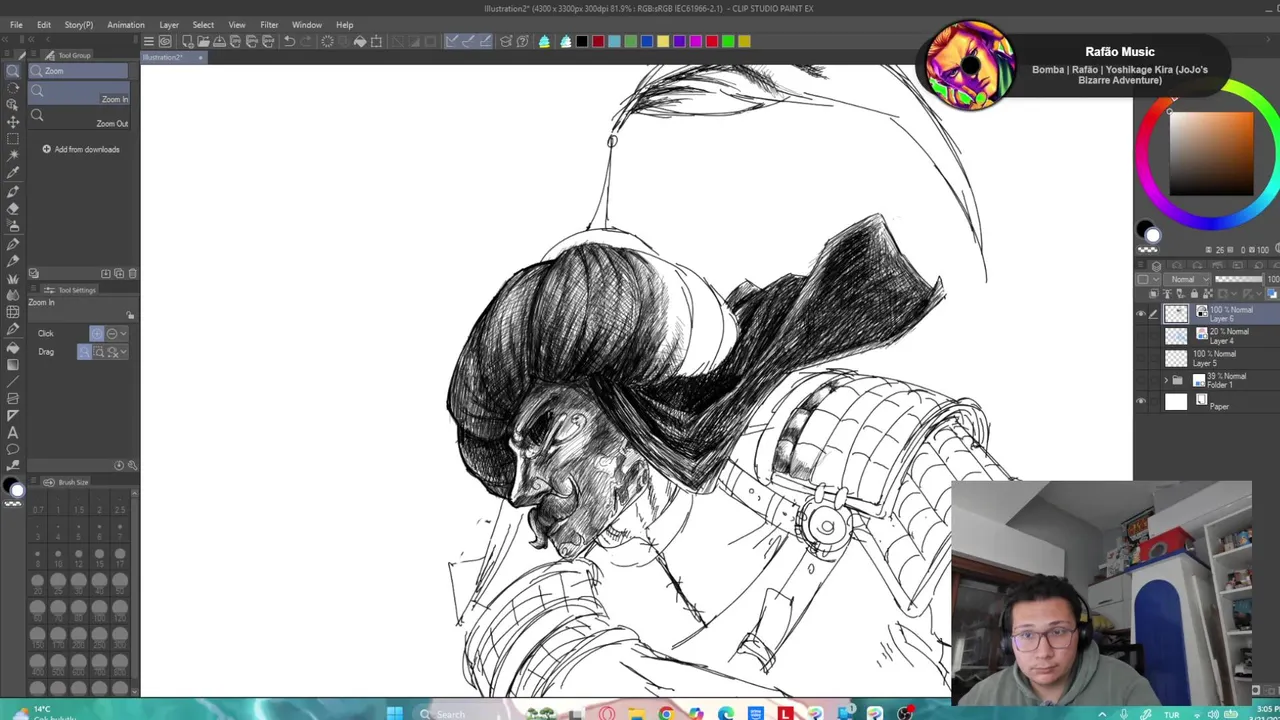Viewport: 1280px width, 720px height.
Task: Open file via the folder icon in command bar
Action: [203, 41]
